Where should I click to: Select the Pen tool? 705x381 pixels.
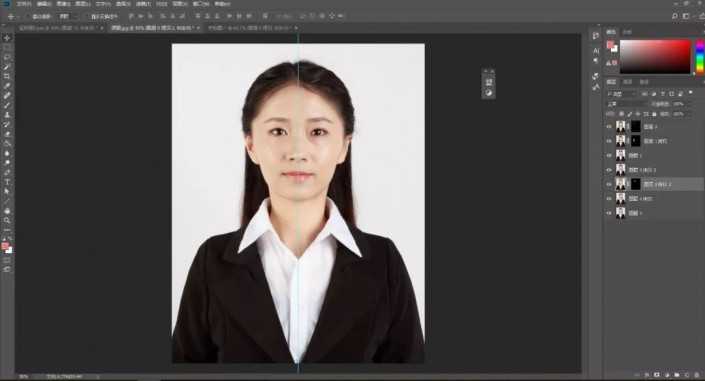[7, 172]
